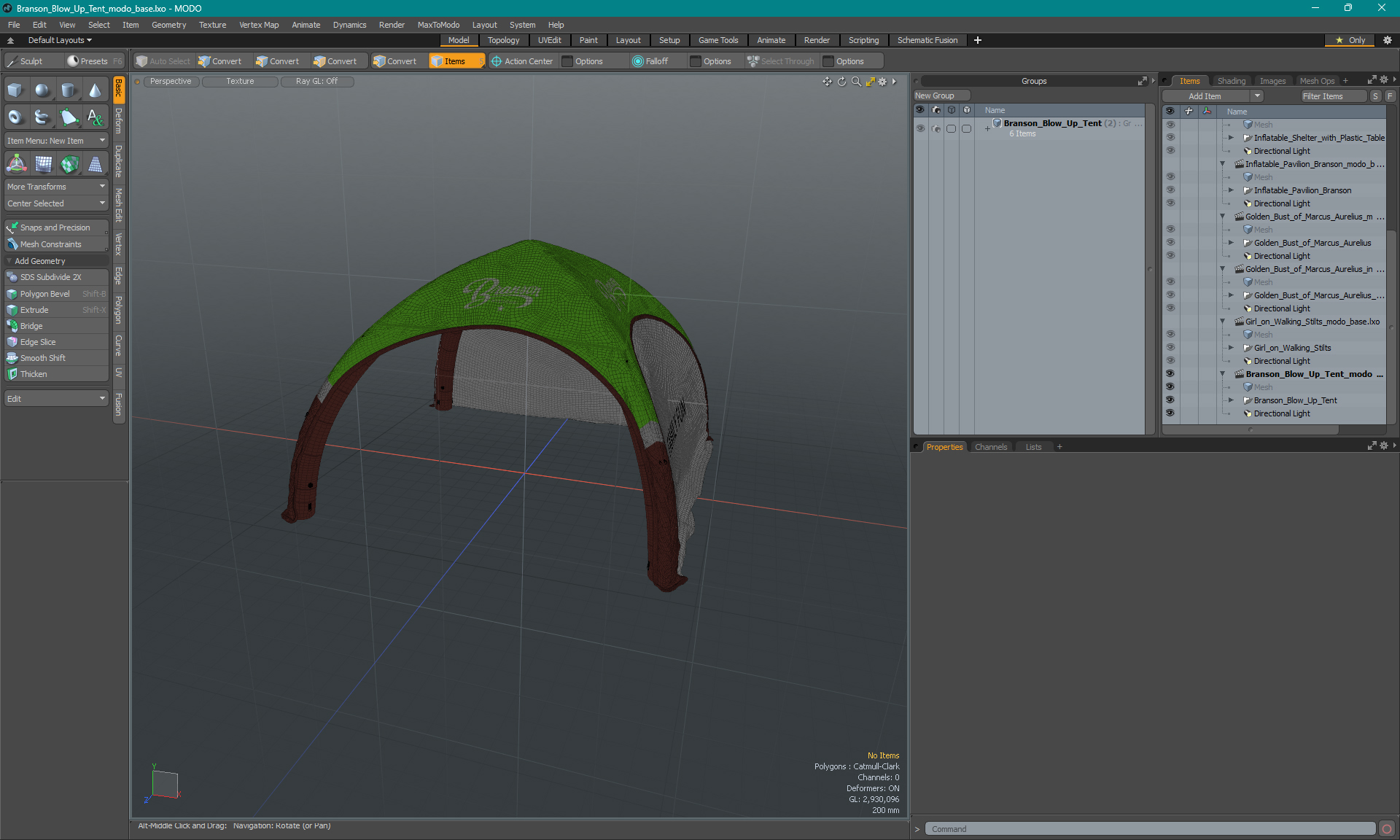Switch to the Shading tab

[x=1232, y=81]
